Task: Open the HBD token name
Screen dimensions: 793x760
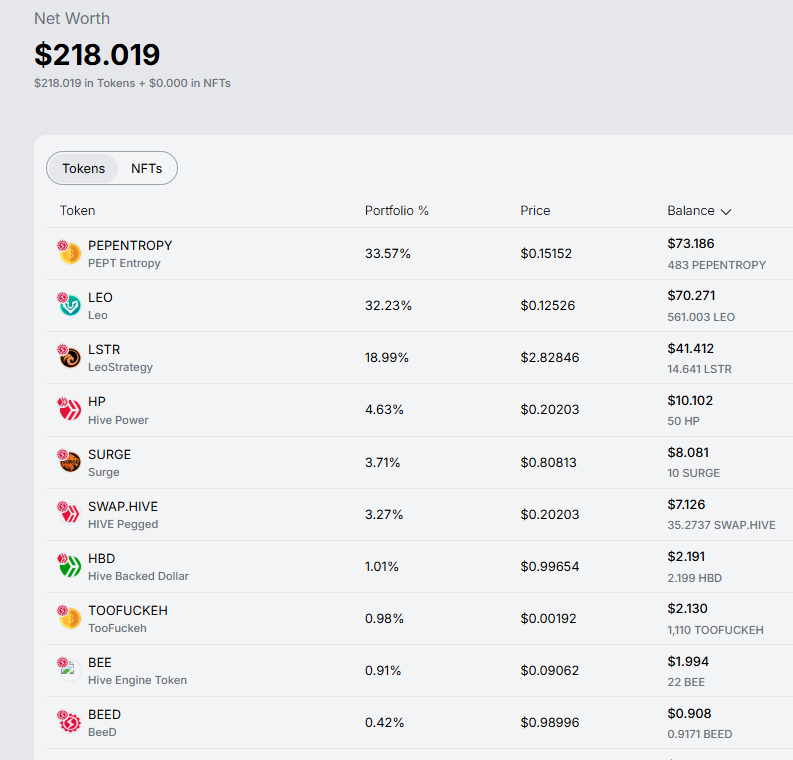Action: pos(101,559)
